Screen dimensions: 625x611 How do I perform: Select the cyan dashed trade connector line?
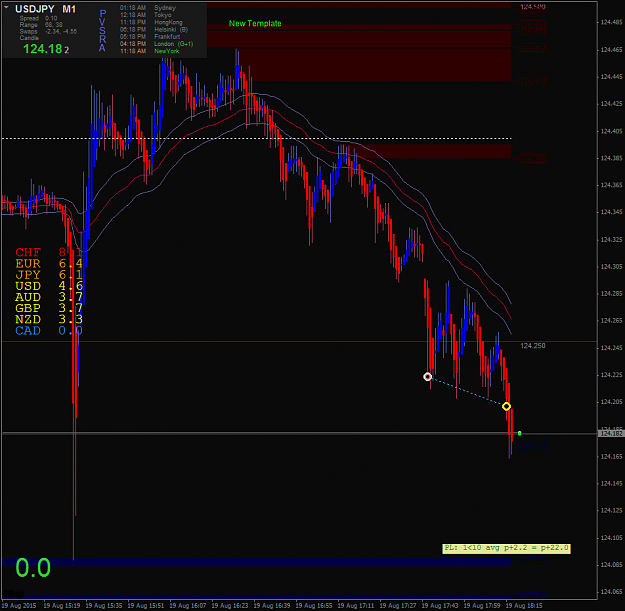point(467,392)
